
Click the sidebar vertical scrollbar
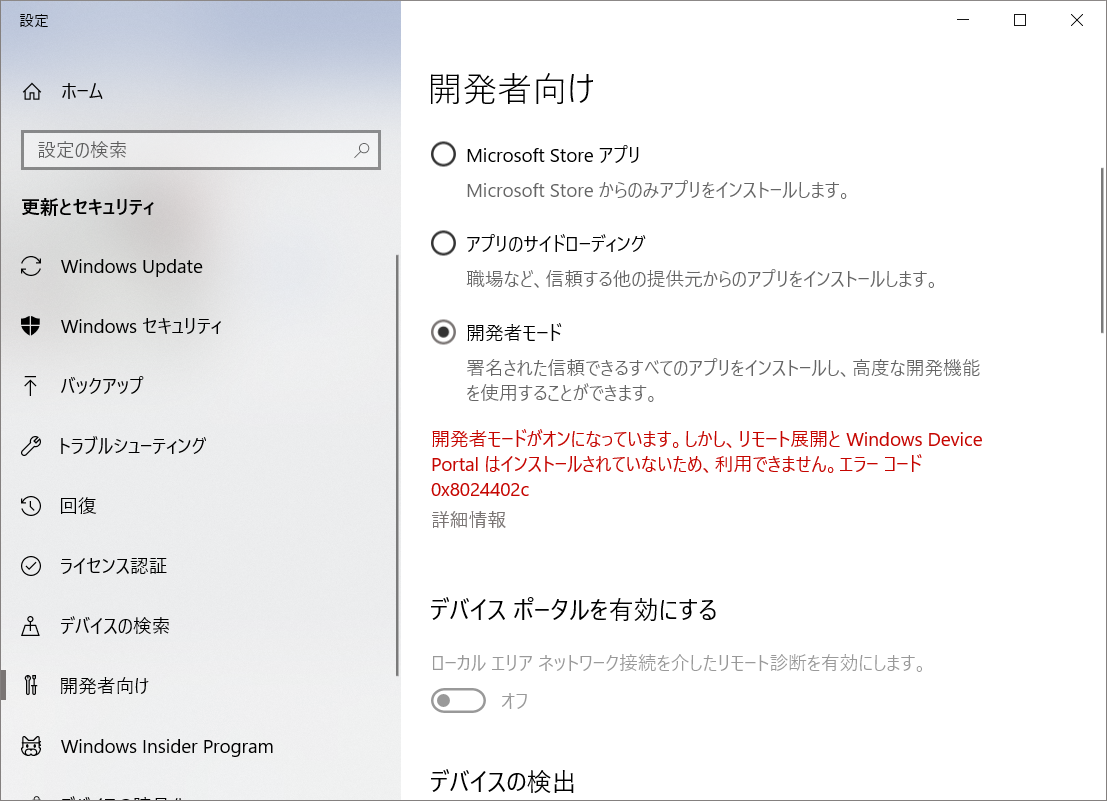[x=397, y=466]
